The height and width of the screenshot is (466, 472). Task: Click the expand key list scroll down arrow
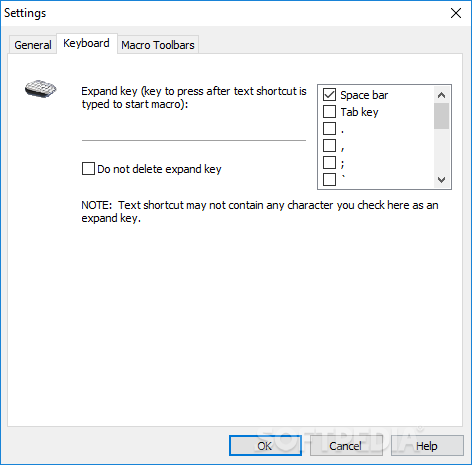pos(441,180)
